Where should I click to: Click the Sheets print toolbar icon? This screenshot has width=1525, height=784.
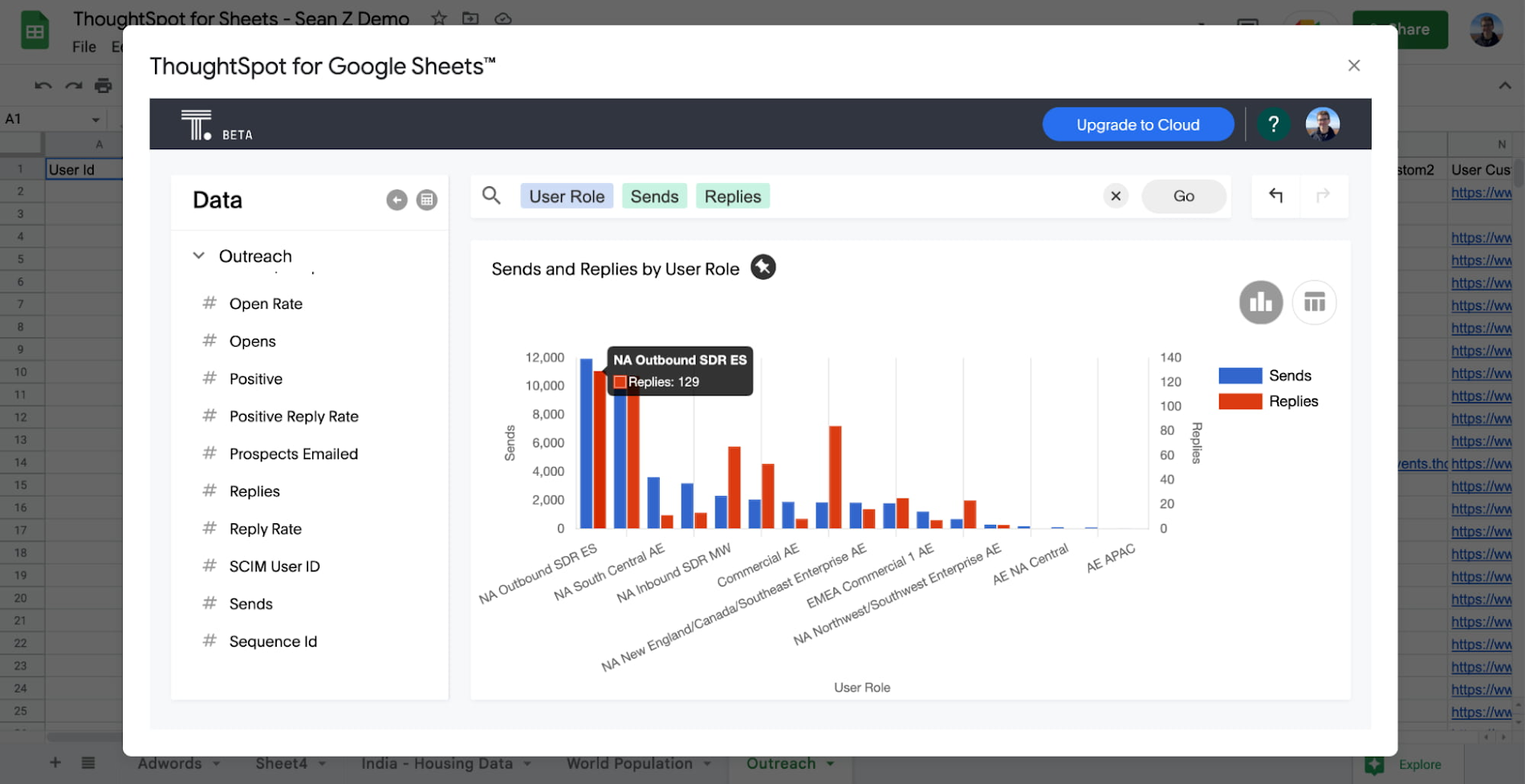click(104, 85)
